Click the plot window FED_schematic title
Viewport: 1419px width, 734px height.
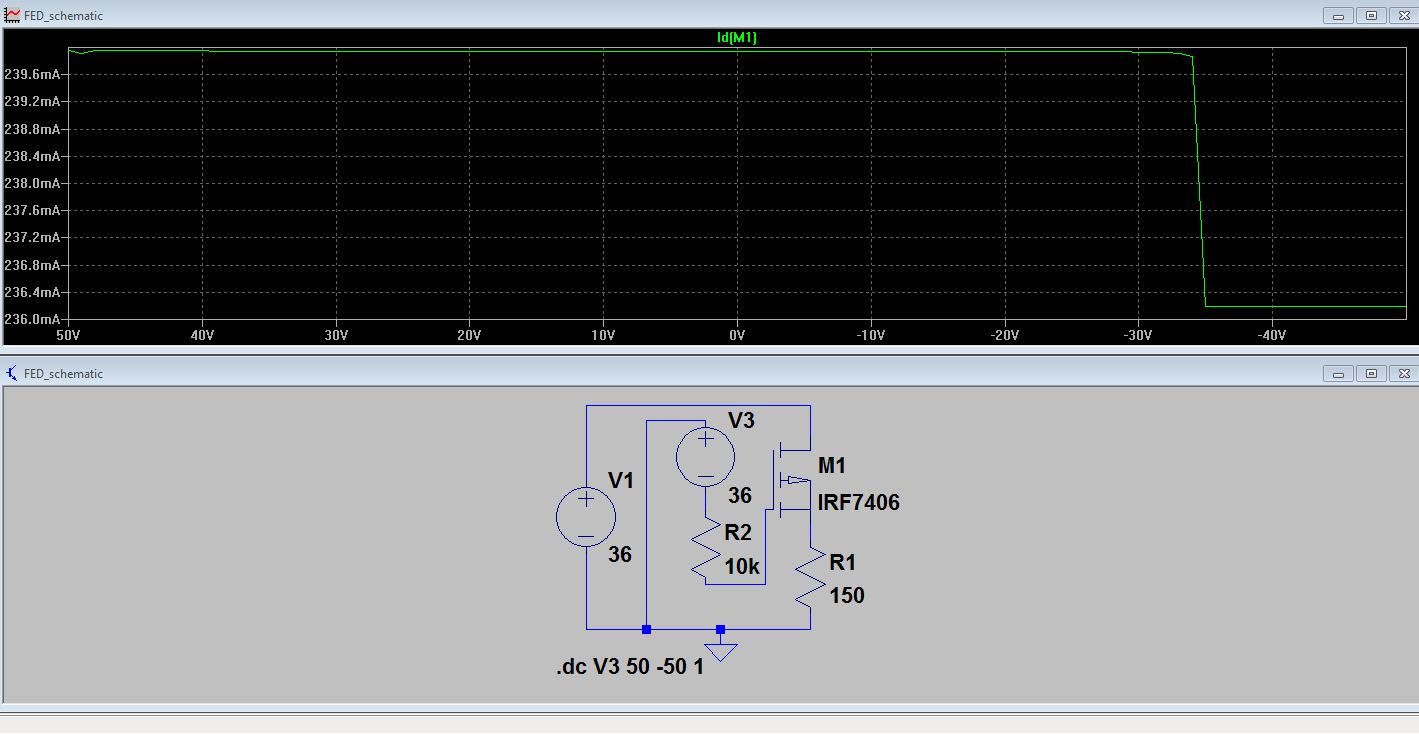tap(63, 16)
